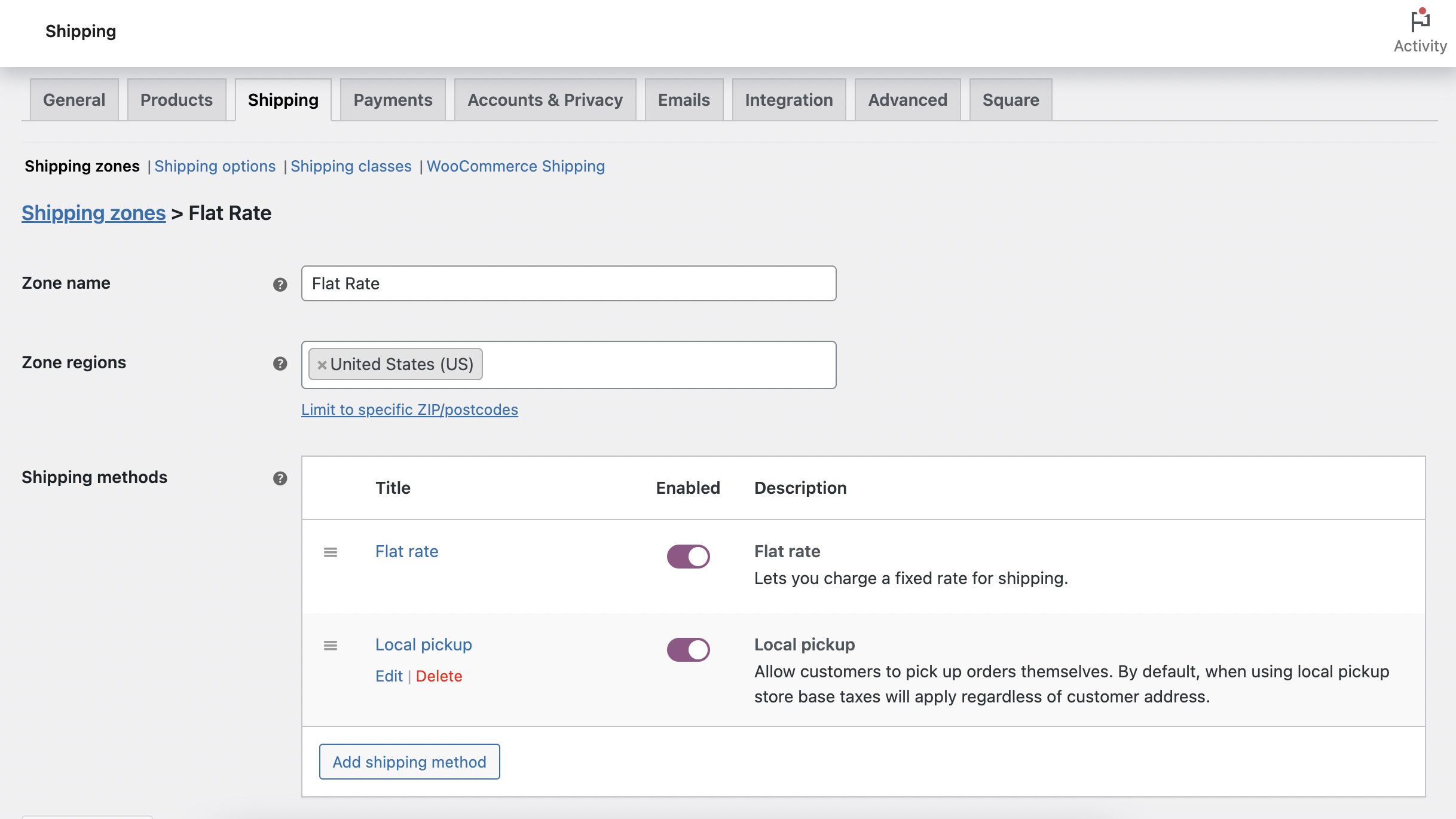Return to Shipping zones via breadcrumb link
Screen dimensions: 1456x819
click(93, 213)
